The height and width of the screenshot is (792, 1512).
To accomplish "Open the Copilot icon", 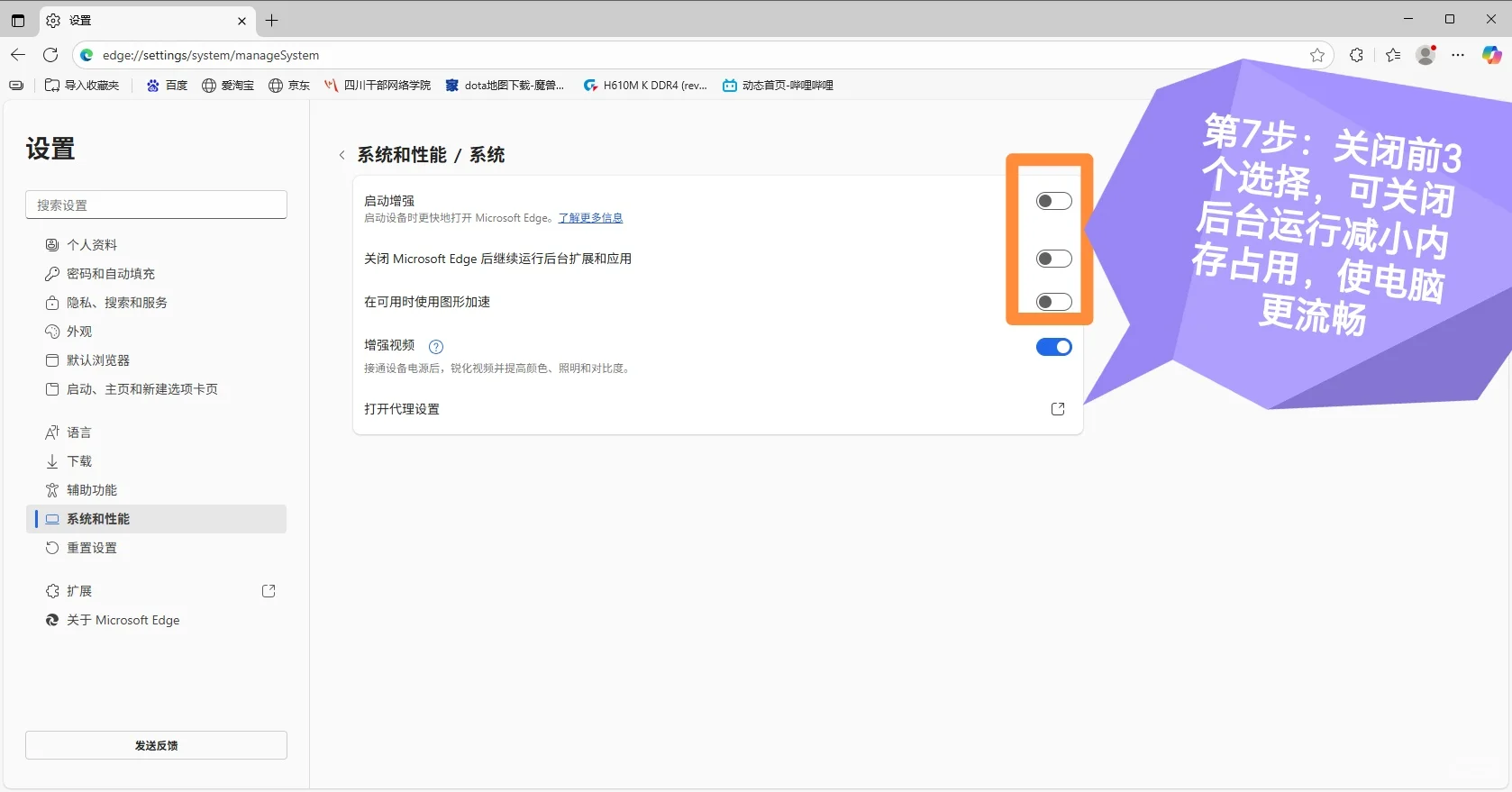I will tap(1492, 55).
